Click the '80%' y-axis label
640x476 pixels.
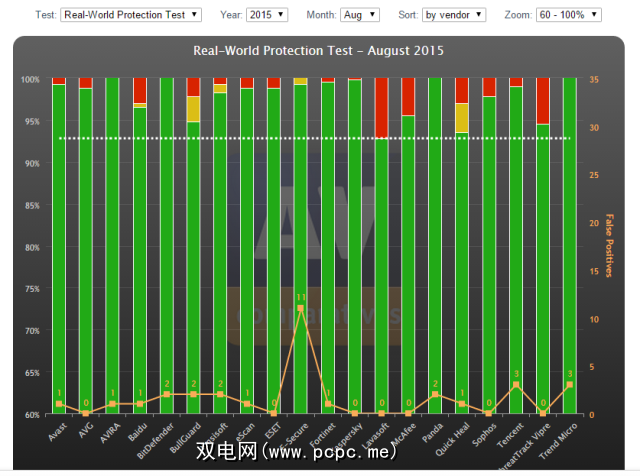tap(32, 247)
